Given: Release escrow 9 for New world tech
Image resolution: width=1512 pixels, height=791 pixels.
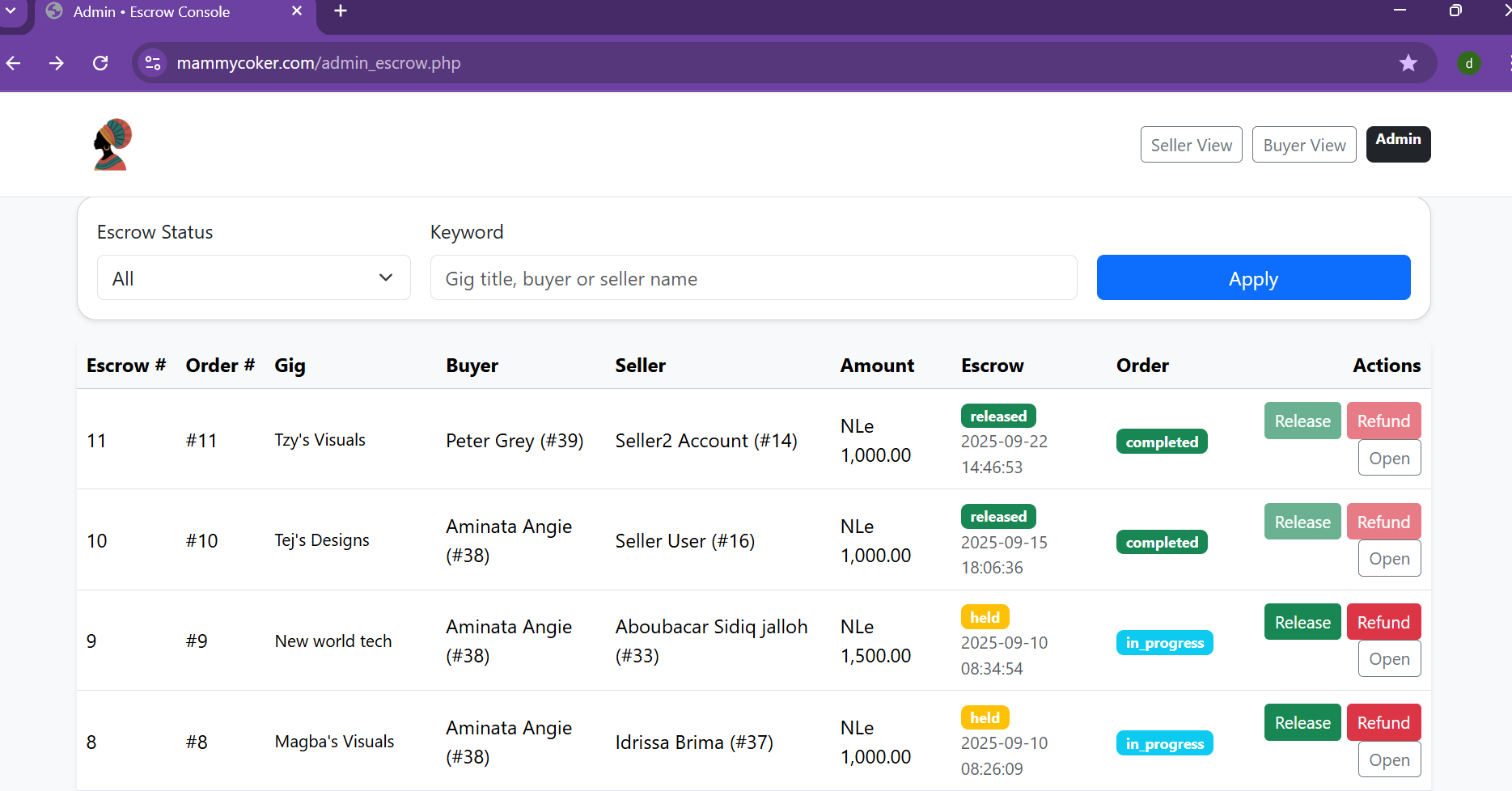Looking at the screenshot, I should 1302,622.
